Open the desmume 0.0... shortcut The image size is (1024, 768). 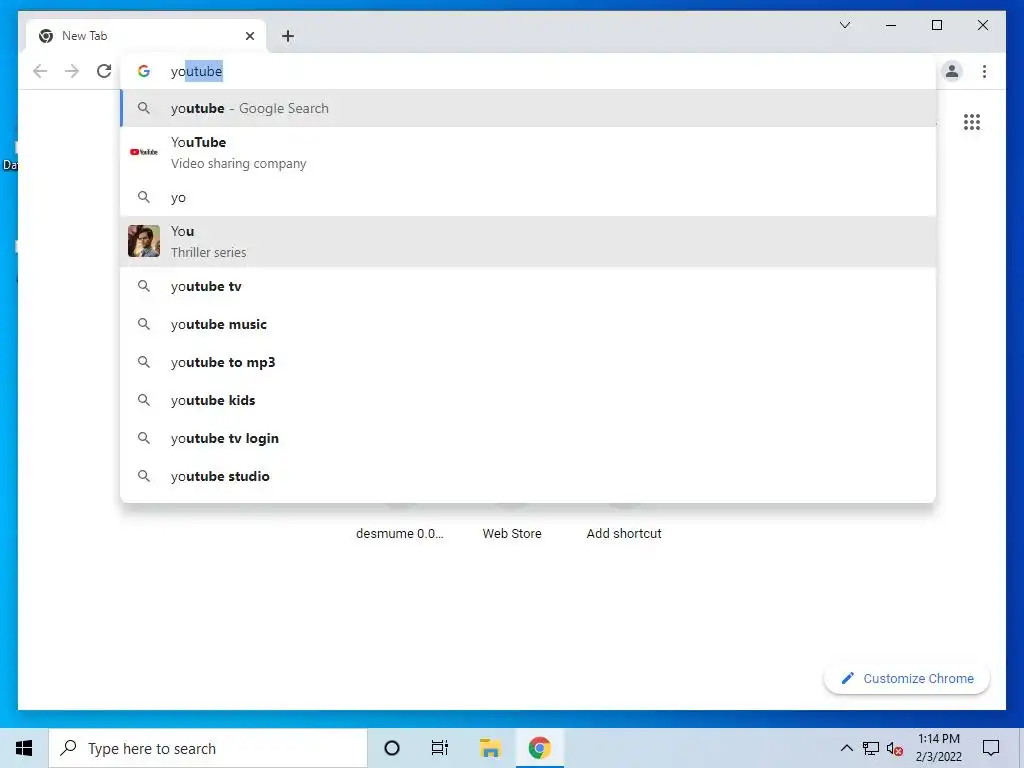(400, 533)
